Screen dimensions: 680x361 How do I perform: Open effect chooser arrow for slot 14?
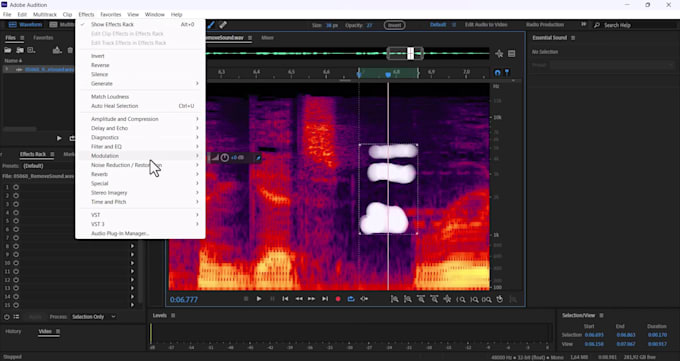coord(132,297)
